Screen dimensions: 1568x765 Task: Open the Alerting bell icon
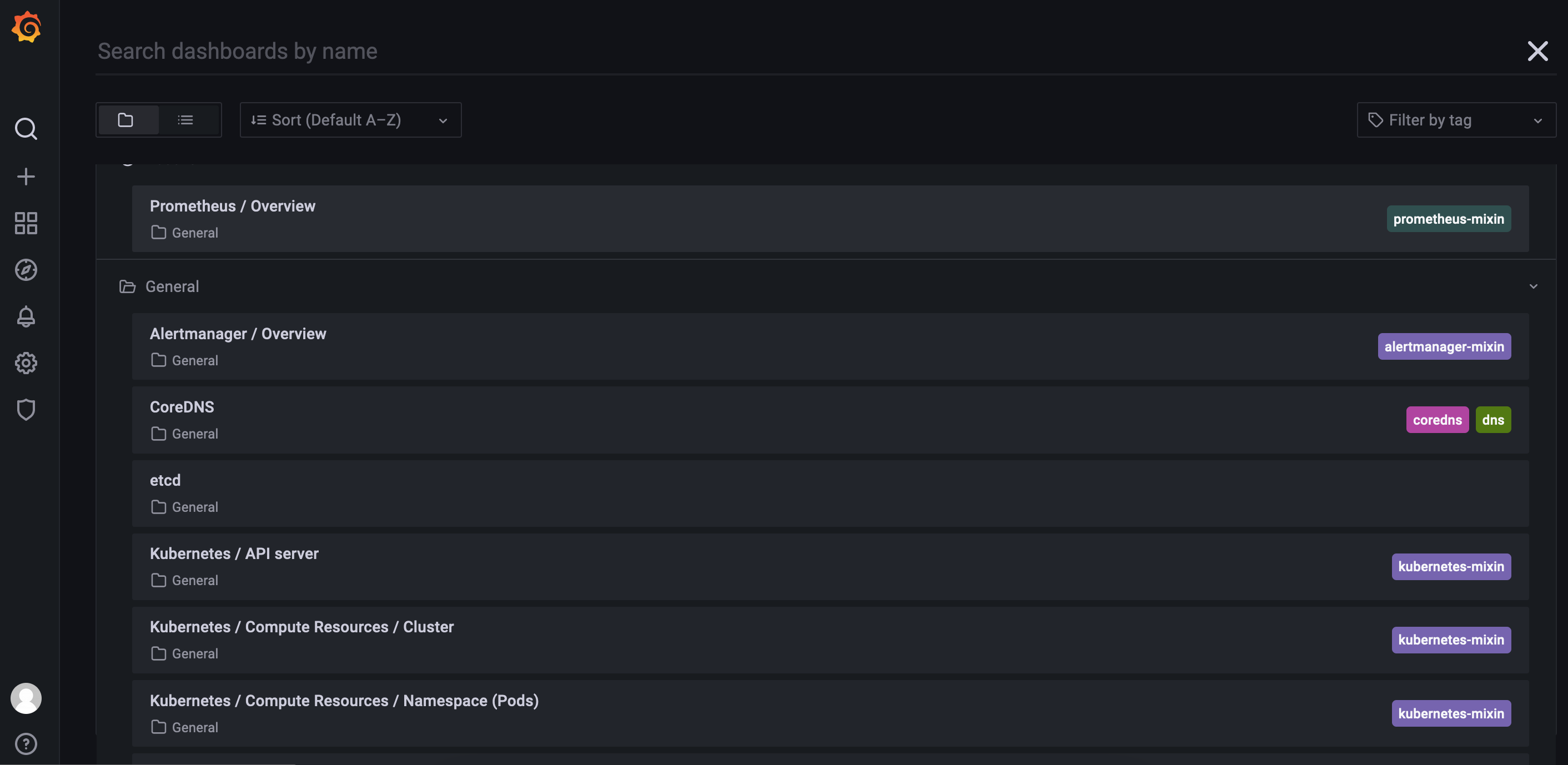[x=26, y=316]
